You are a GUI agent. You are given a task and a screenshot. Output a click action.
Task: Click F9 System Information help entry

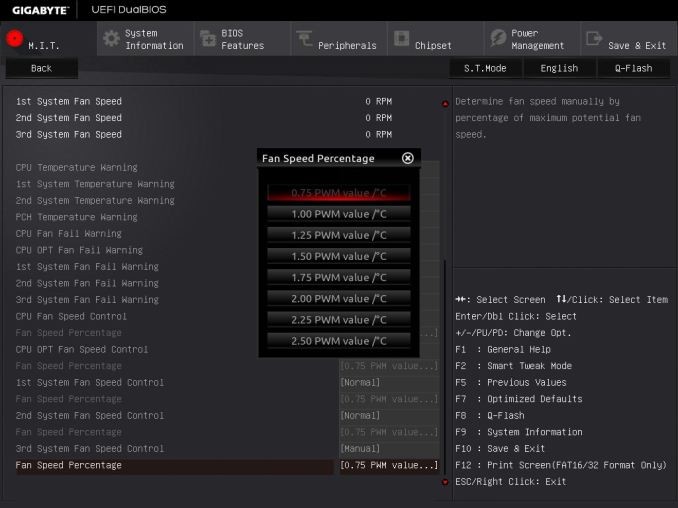click(x=519, y=432)
